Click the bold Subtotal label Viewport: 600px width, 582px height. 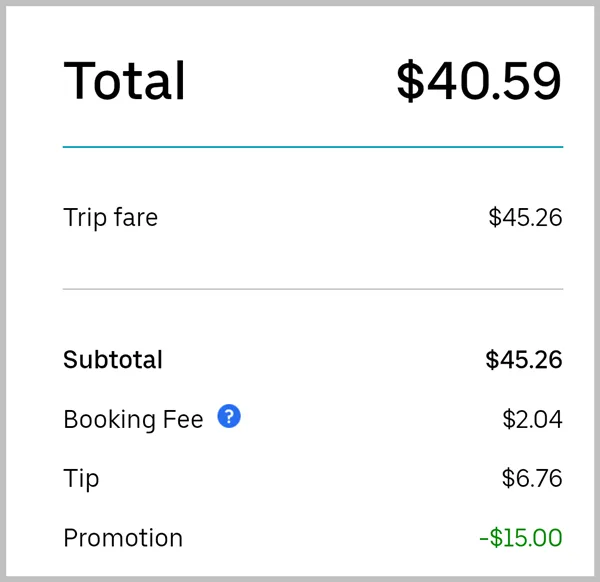tap(113, 360)
